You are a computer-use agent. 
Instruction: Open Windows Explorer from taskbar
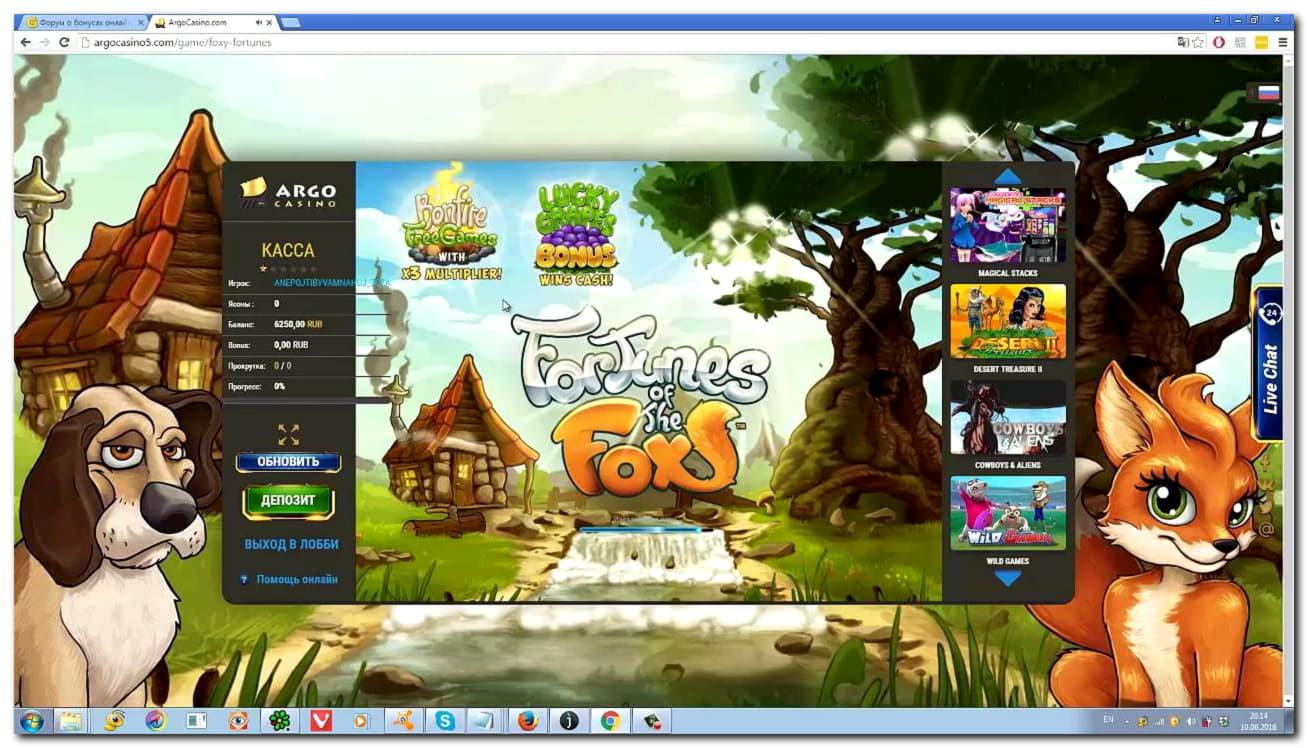pyautogui.click(x=70, y=720)
